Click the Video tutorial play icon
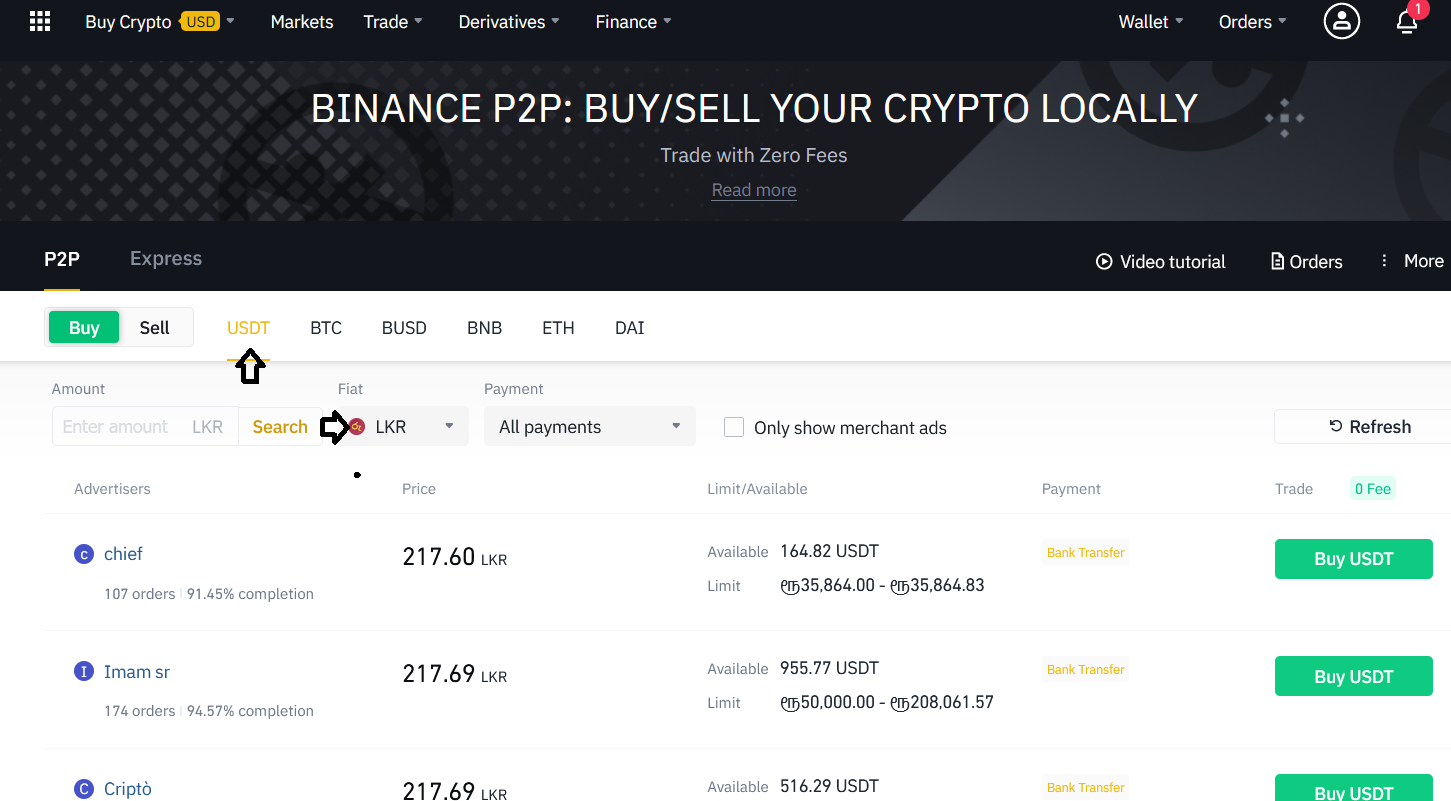Image resolution: width=1451 pixels, height=801 pixels. [x=1104, y=261]
